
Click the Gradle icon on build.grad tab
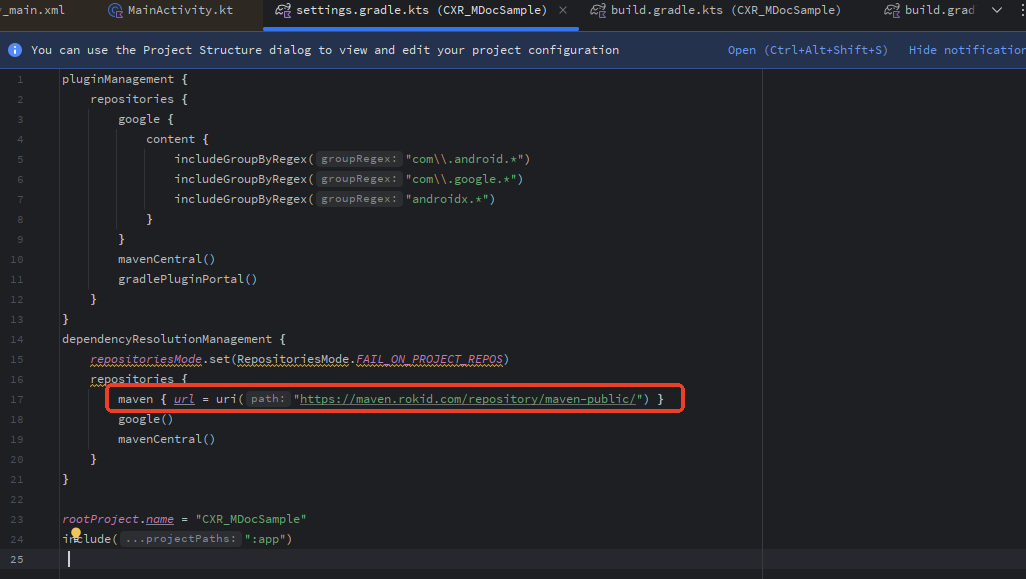892,10
